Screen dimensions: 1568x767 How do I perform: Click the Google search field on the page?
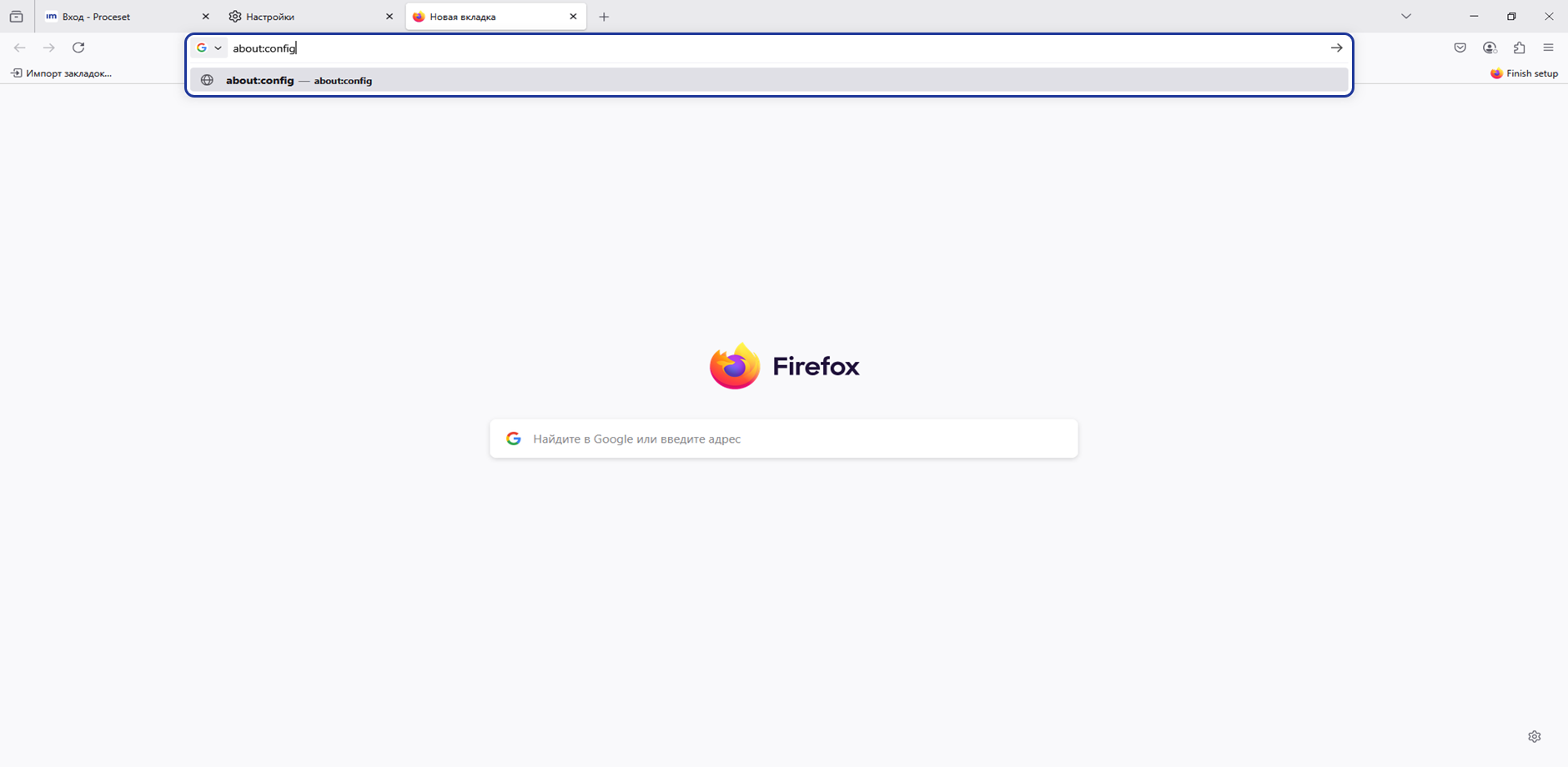[x=784, y=439]
